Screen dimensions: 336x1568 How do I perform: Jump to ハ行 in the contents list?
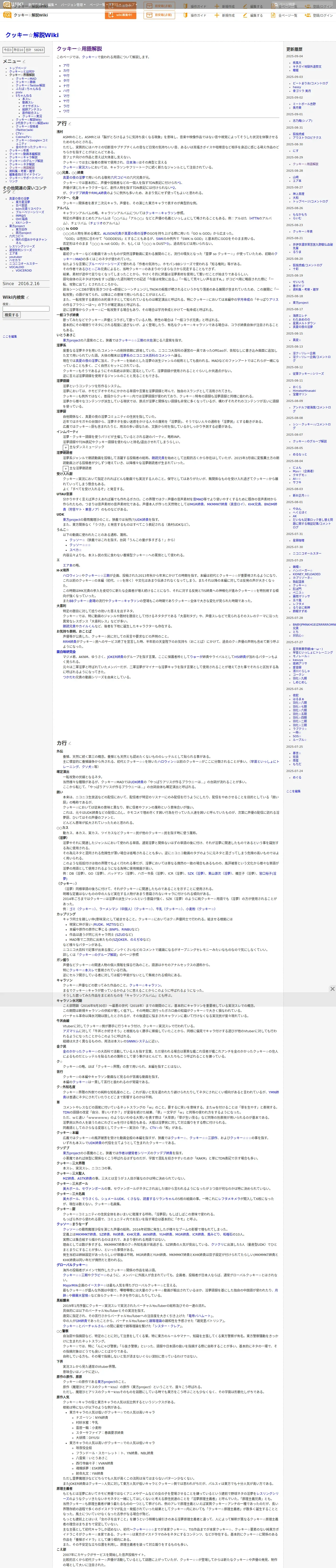coord(66,91)
